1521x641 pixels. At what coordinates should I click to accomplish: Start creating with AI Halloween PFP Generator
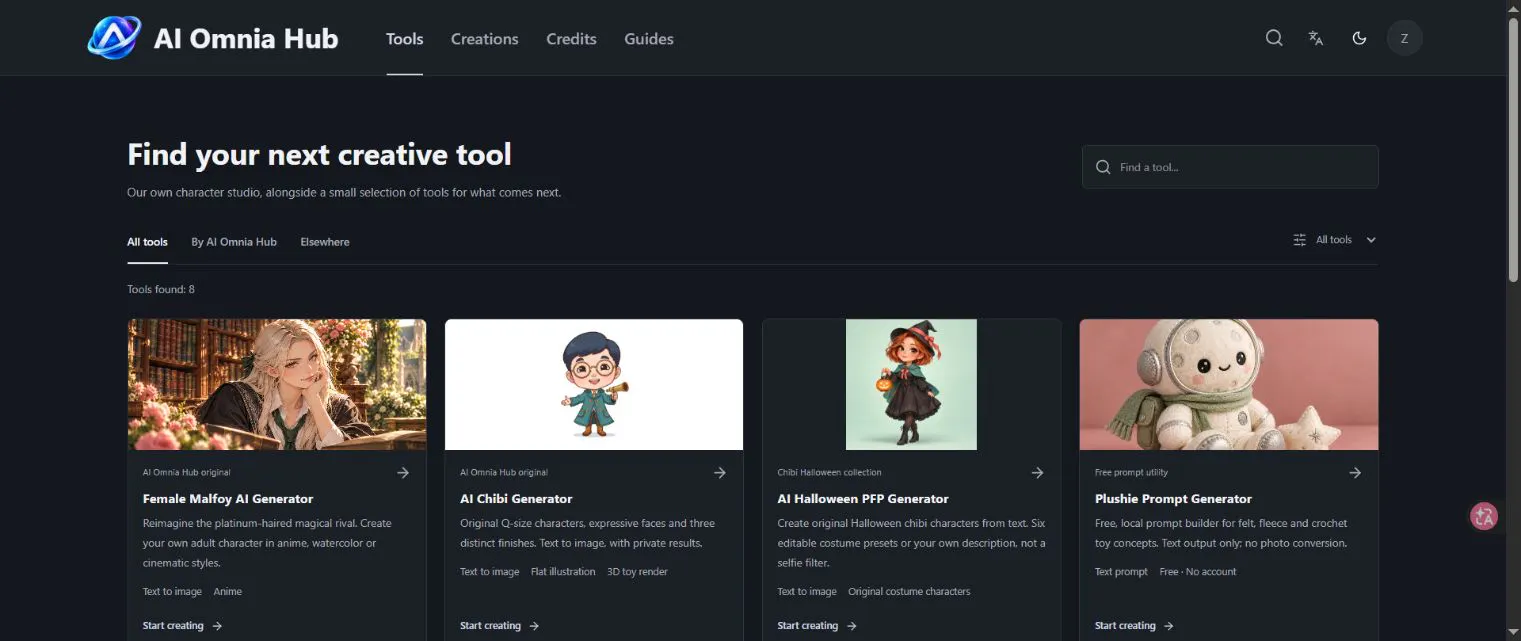click(817, 626)
